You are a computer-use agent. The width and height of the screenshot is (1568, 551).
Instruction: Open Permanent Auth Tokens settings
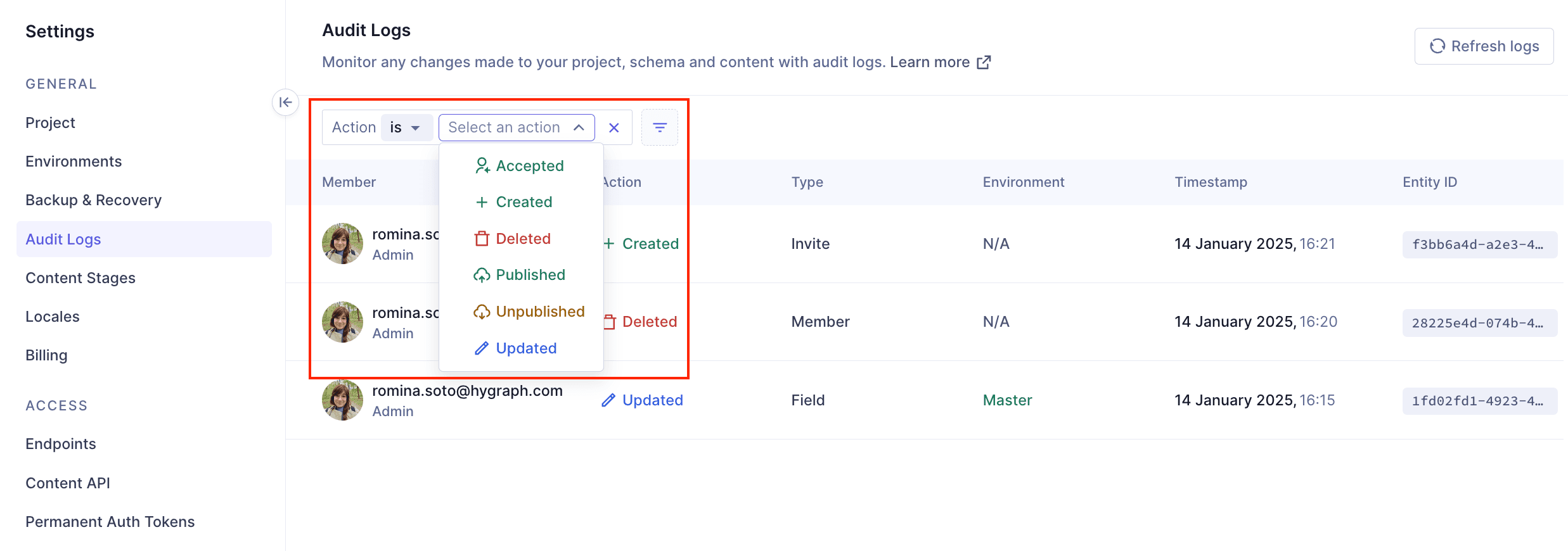110,522
